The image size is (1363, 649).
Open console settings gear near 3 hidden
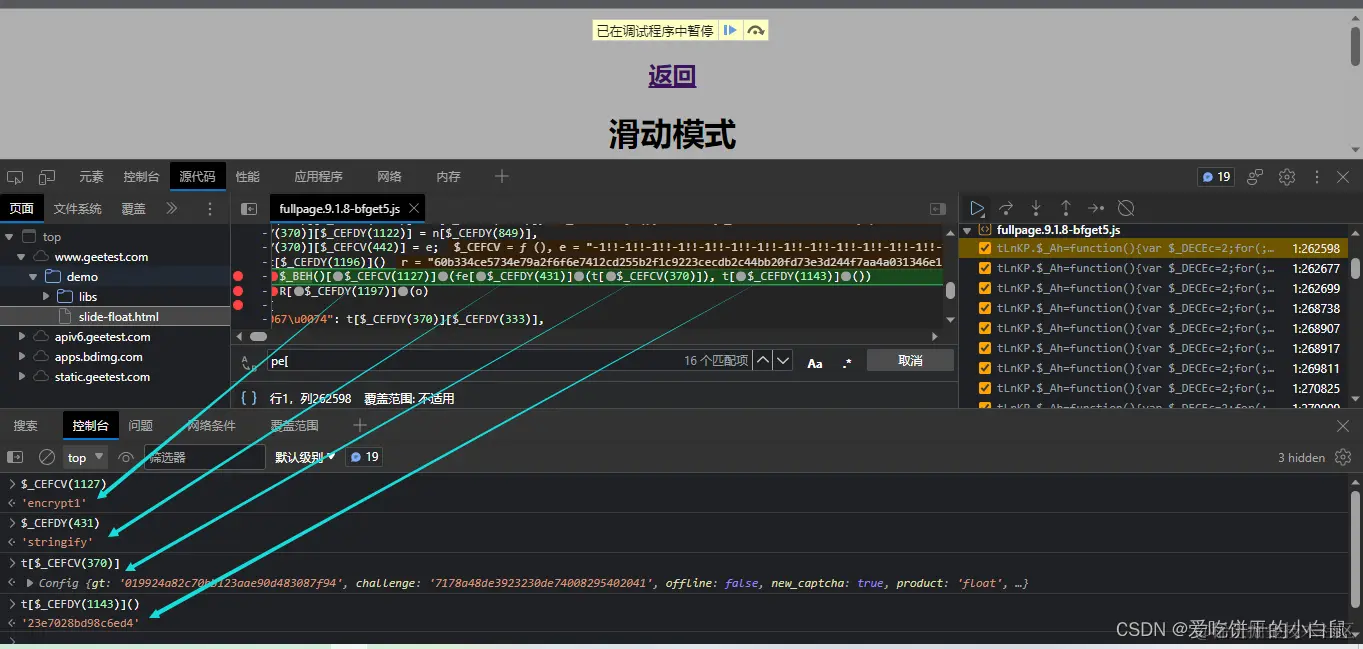[1342, 457]
